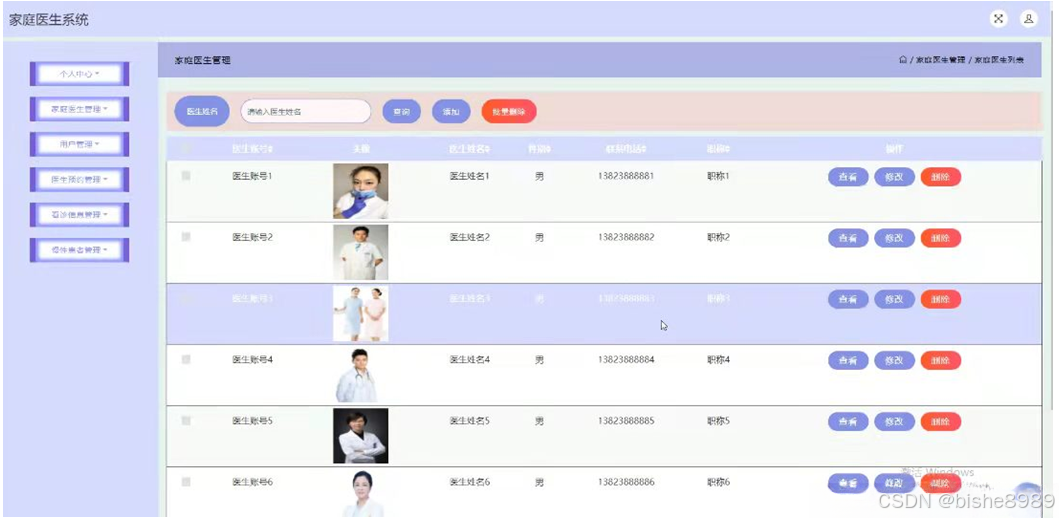View details of the highlighted third row
Viewport: 1059px width, 518px height.
tap(848, 299)
